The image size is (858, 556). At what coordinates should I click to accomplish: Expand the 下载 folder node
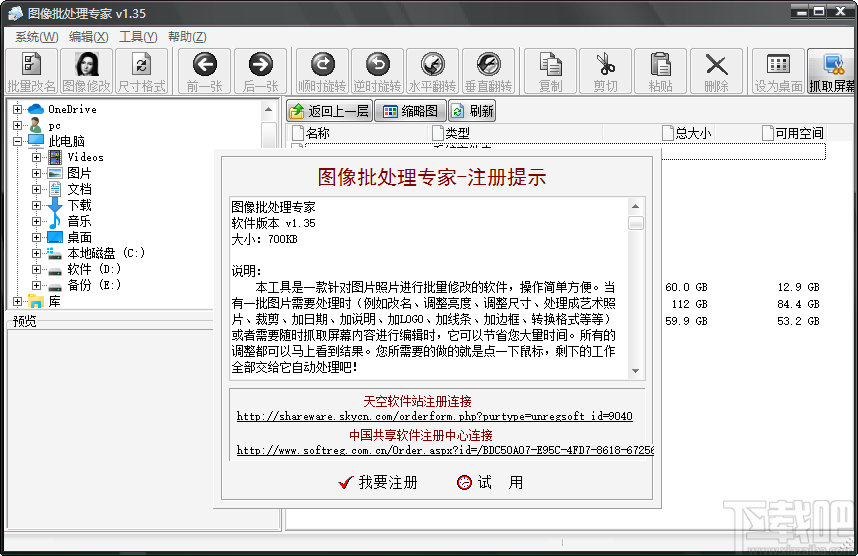tap(36, 205)
